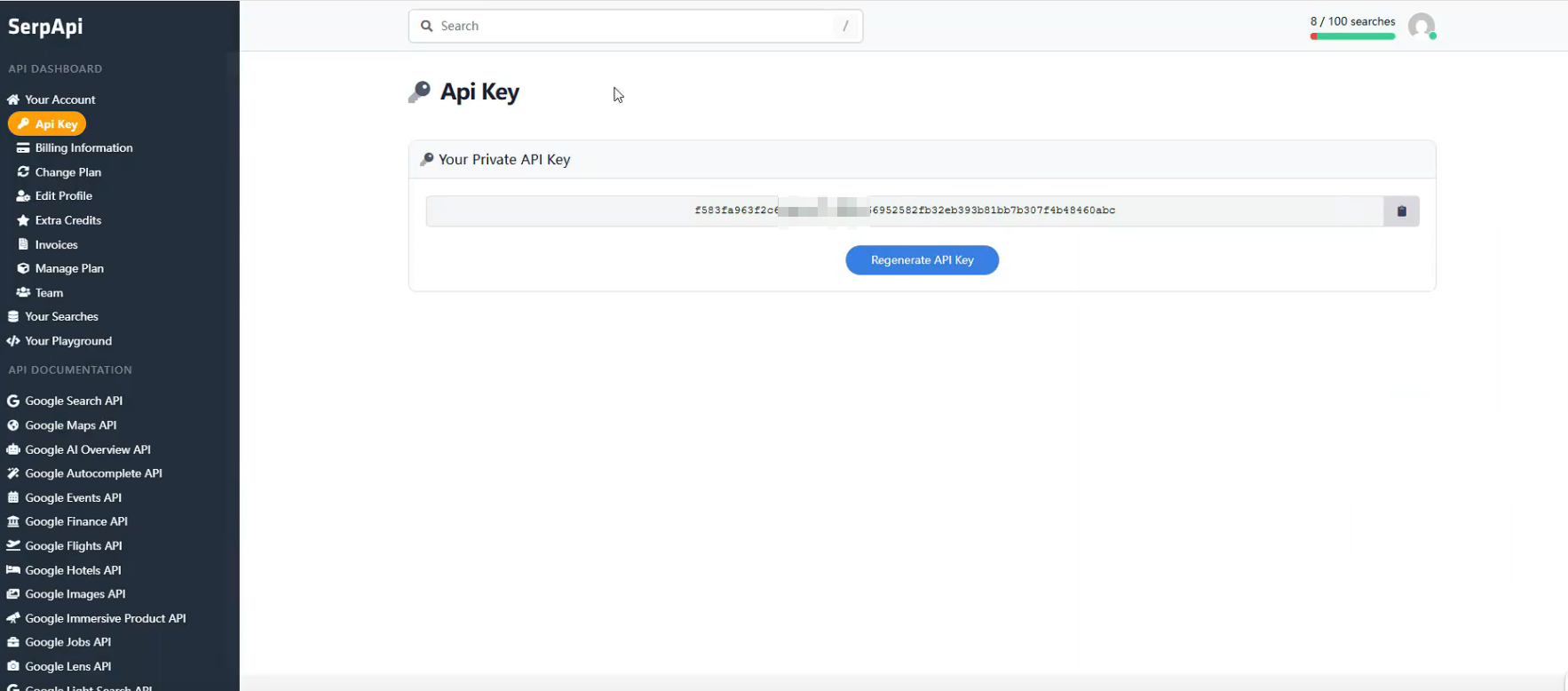Click the Api Key page heading
1568x691 pixels.
(x=479, y=92)
